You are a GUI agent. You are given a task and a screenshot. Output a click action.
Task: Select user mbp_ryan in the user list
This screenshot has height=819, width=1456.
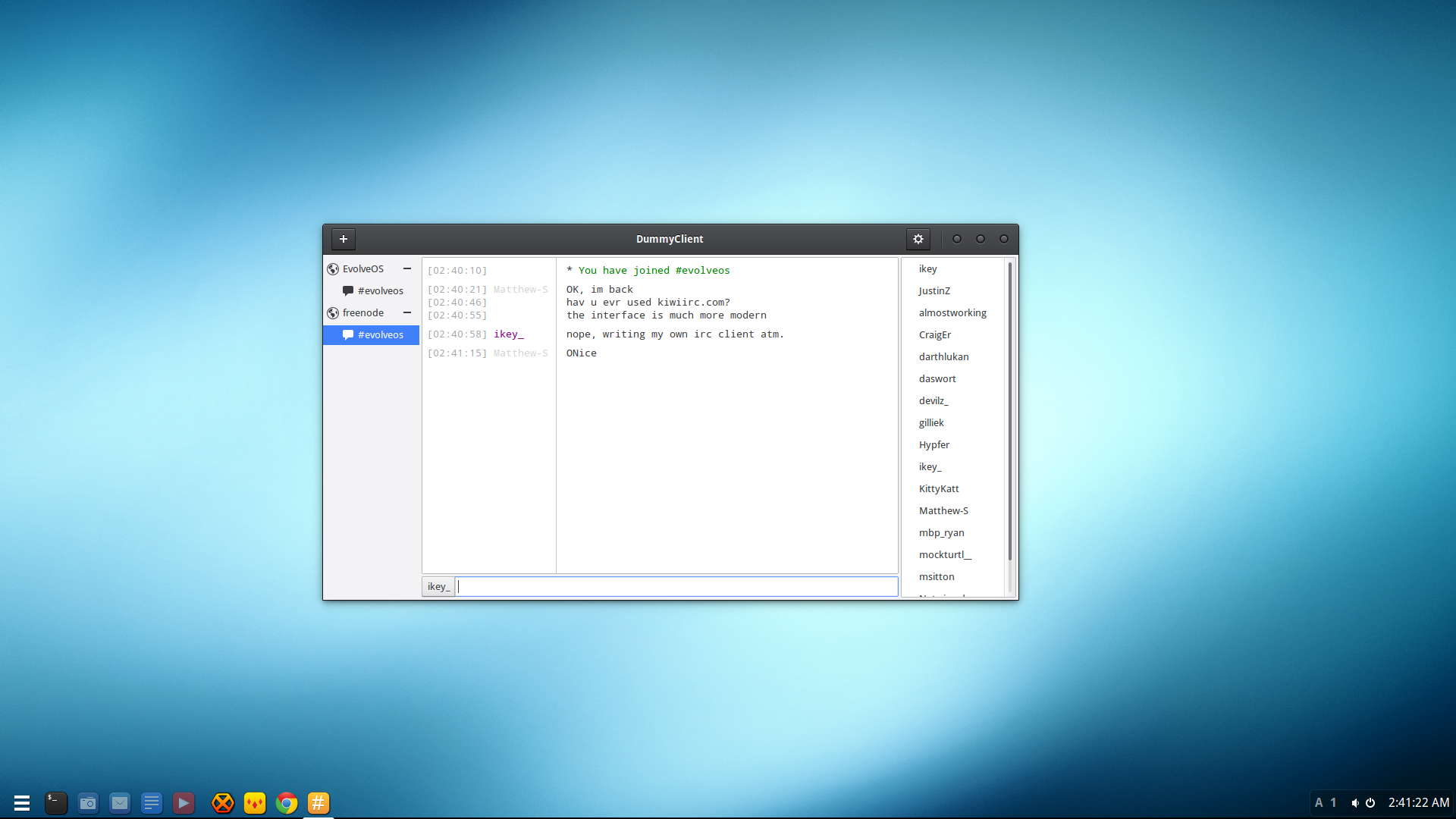click(941, 533)
